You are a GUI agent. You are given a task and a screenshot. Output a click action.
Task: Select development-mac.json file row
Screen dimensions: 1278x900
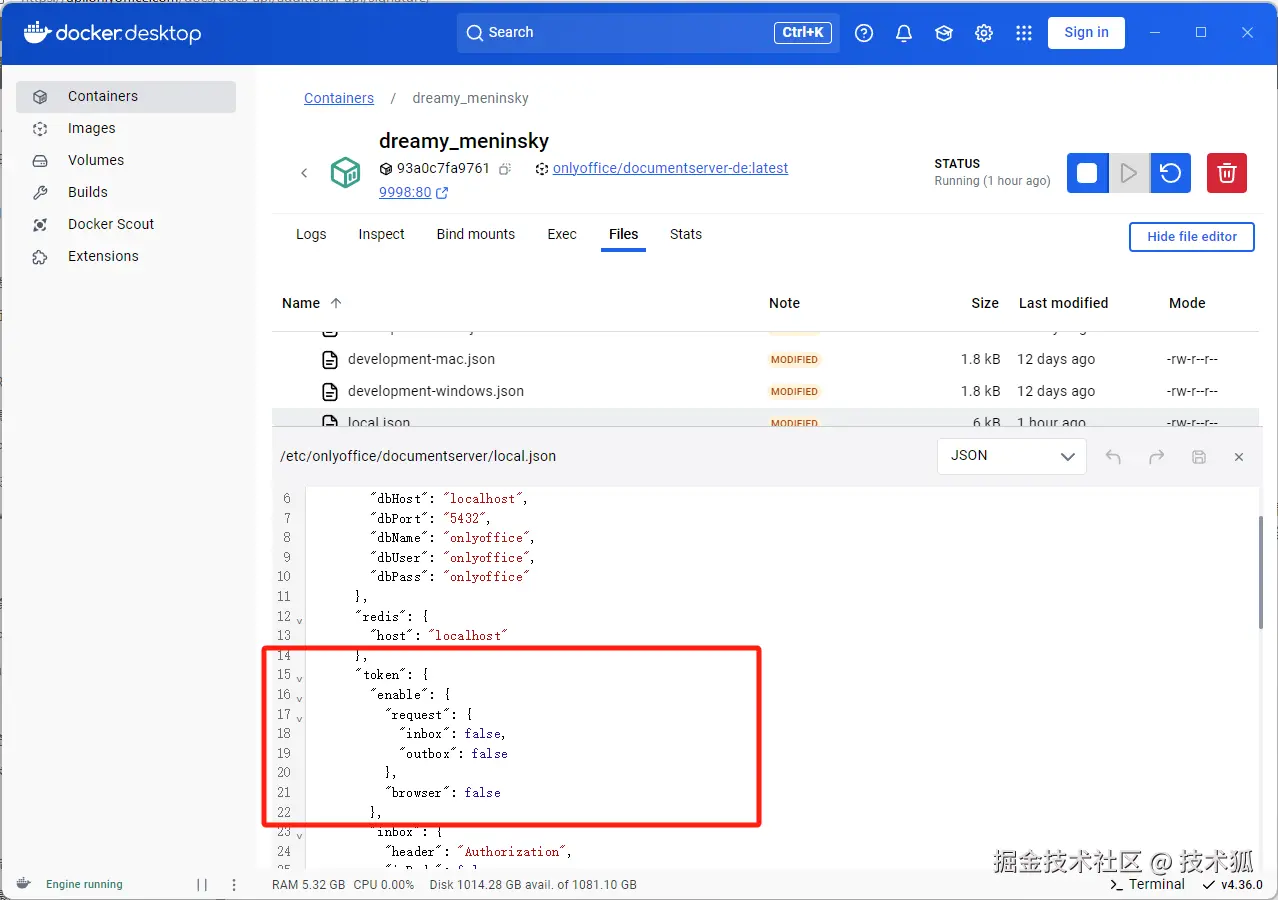(x=765, y=359)
